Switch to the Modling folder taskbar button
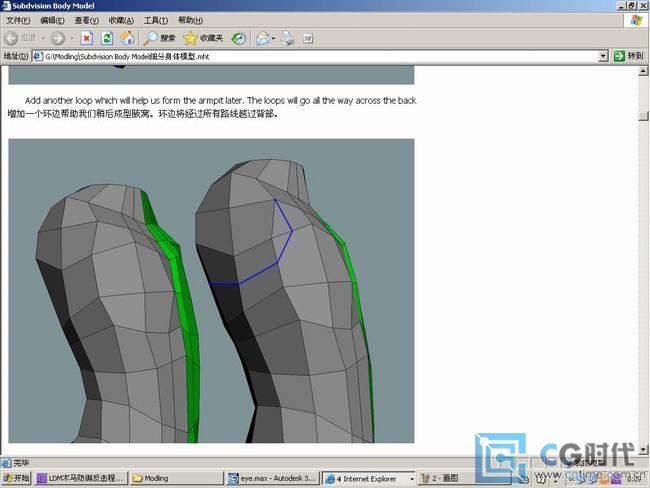This screenshot has height=488, width=650. (176, 478)
